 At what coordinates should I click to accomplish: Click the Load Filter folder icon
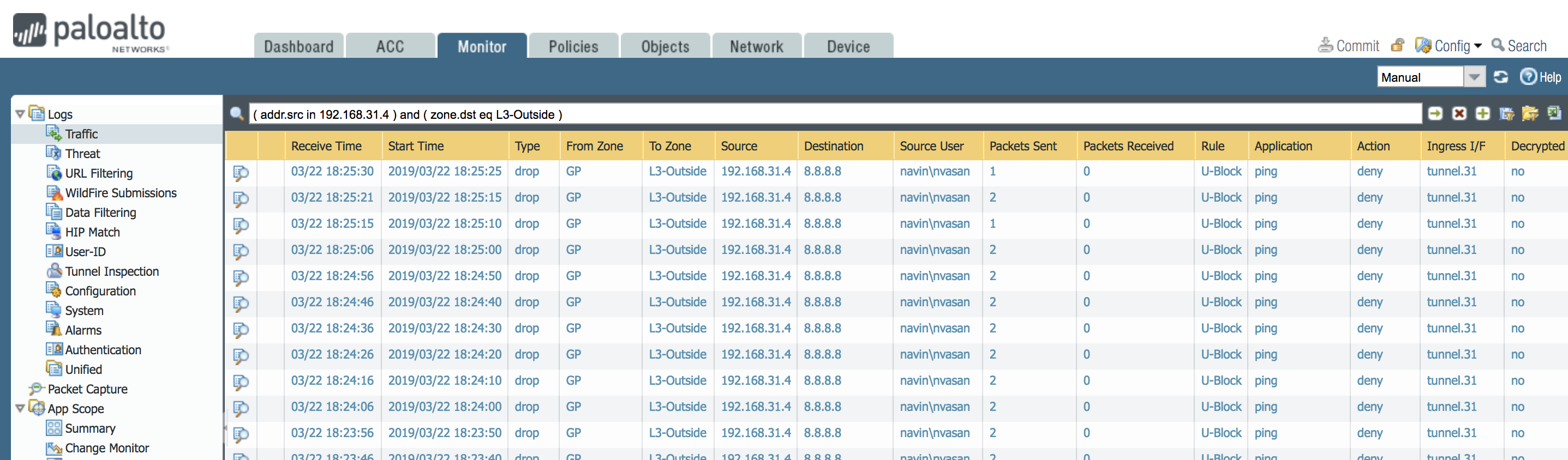click(x=1530, y=114)
